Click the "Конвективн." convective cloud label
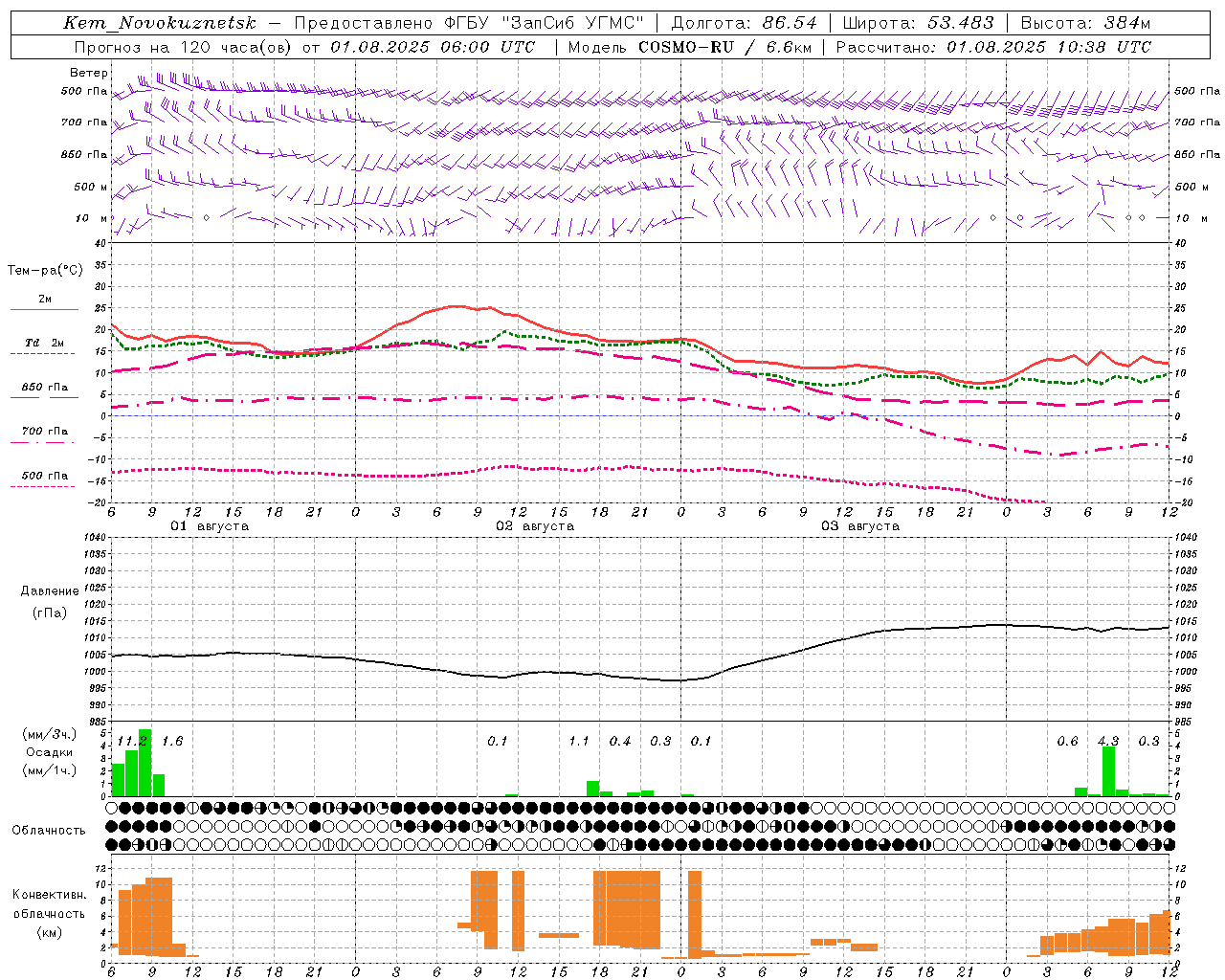Viewport: 1225px width, 980px height. pos(49,895)
